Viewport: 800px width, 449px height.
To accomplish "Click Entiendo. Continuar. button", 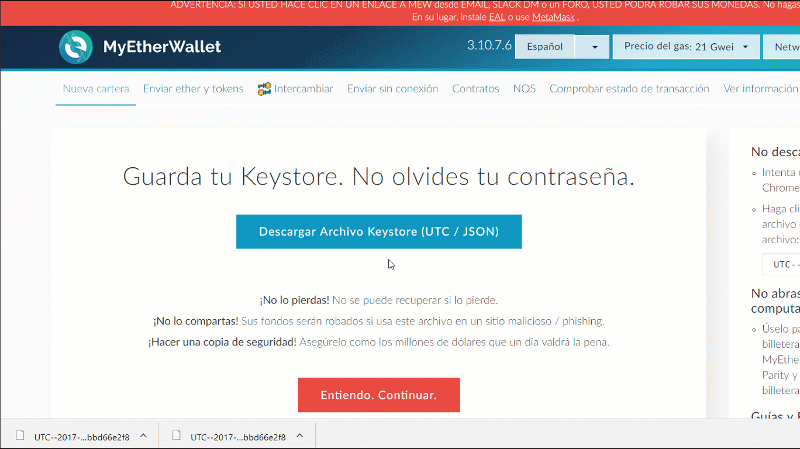I will click(379, 395).
